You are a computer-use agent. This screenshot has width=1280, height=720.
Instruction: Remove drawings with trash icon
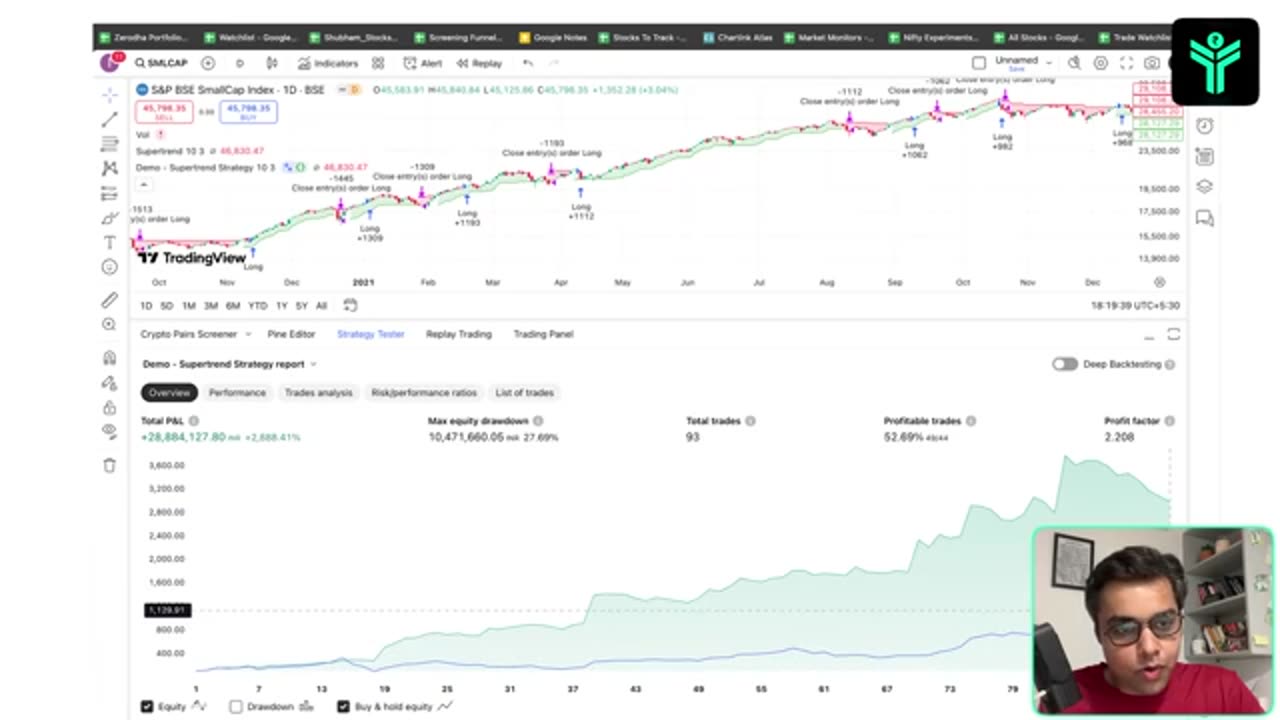tap(109, 465)
